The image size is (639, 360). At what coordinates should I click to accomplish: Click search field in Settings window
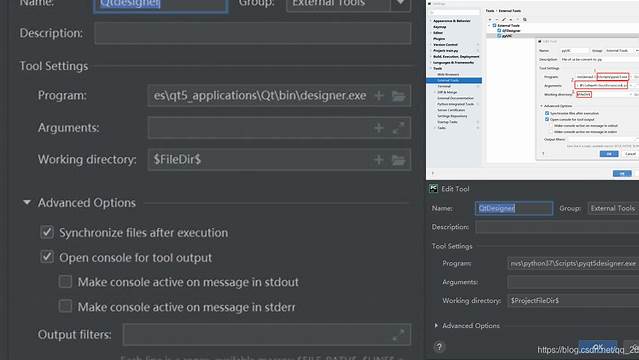(x=455, y=12)
